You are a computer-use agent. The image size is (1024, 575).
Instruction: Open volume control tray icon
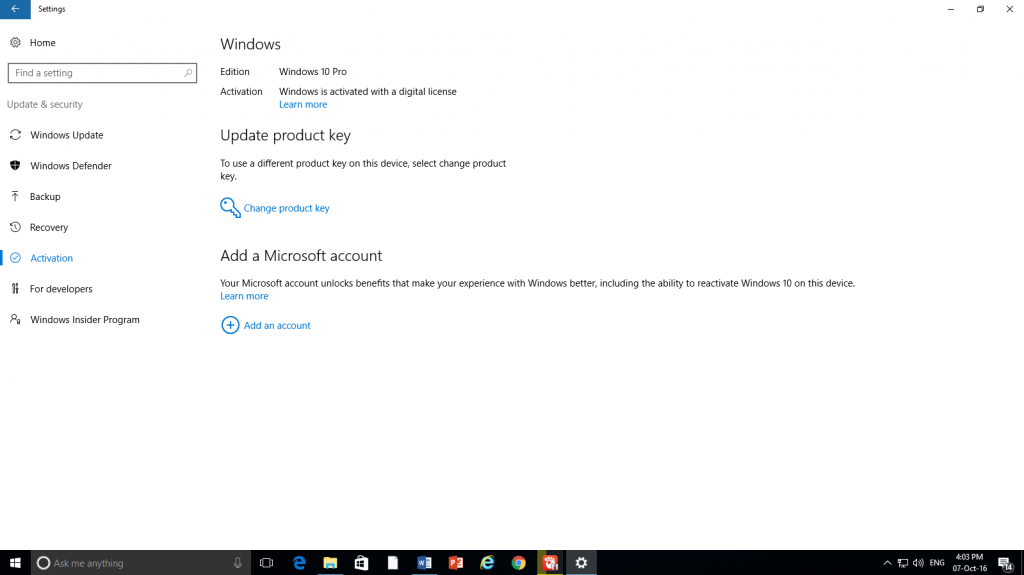tap(918, 563)
